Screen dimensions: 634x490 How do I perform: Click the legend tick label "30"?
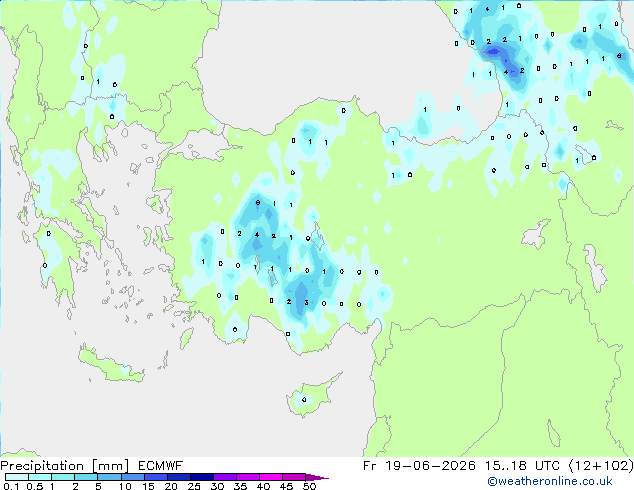point(217,486)
